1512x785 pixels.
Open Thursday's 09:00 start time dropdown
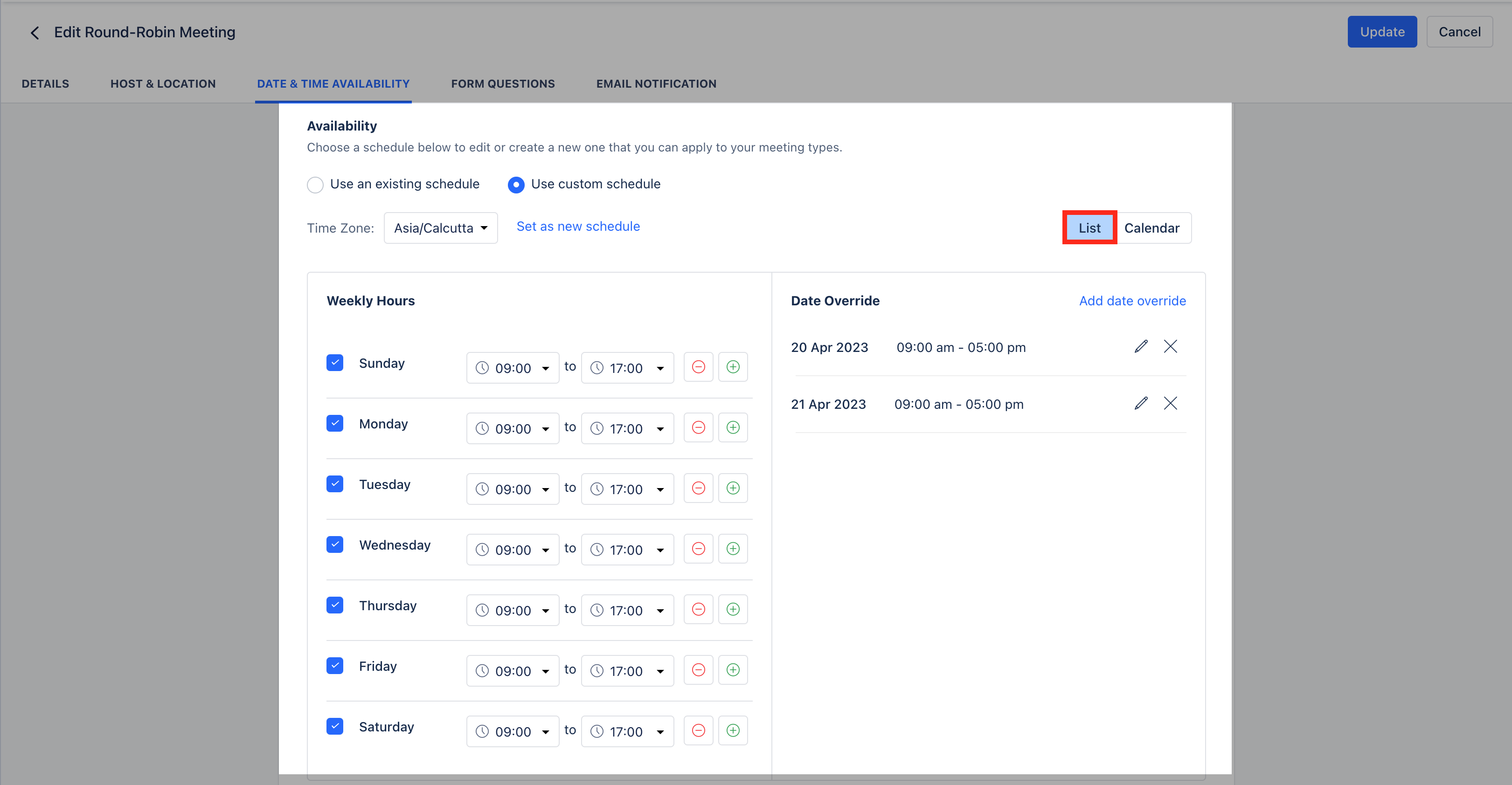513,610
